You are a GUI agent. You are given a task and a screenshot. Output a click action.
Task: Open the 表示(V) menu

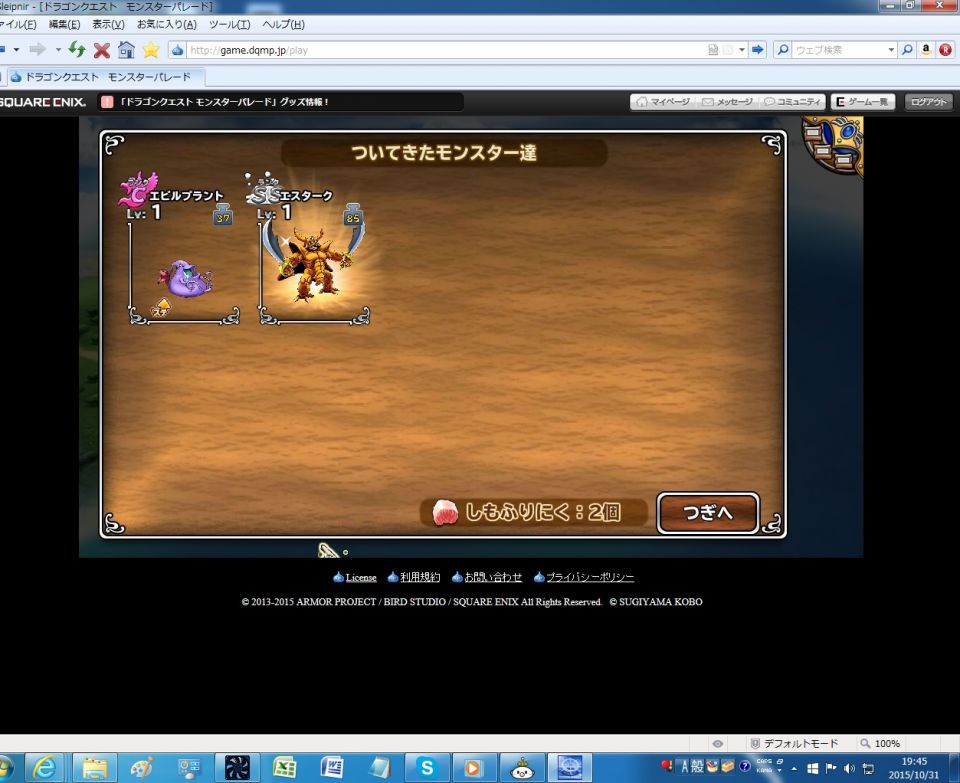point(108,24)
